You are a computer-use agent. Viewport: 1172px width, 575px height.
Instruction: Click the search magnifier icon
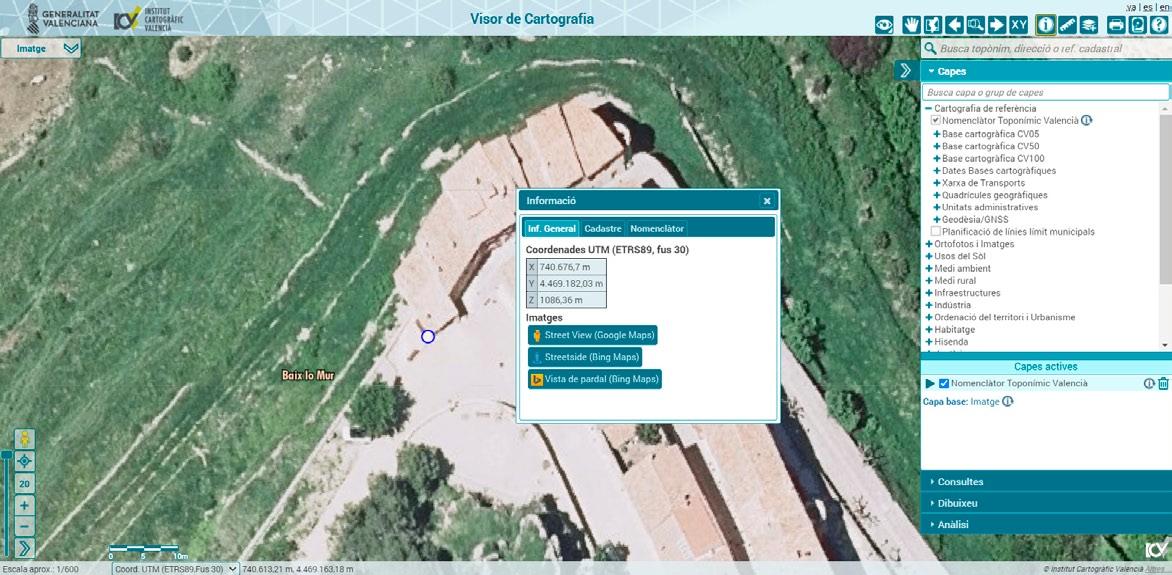[x=930, y=49]
